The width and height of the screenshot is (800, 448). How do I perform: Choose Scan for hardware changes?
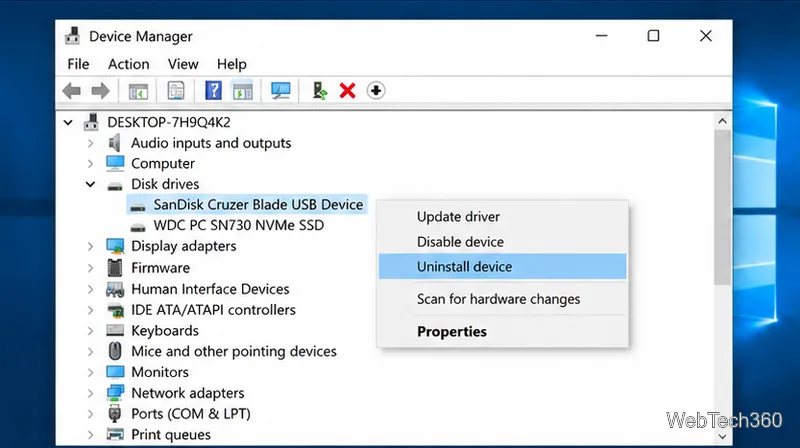502,299
